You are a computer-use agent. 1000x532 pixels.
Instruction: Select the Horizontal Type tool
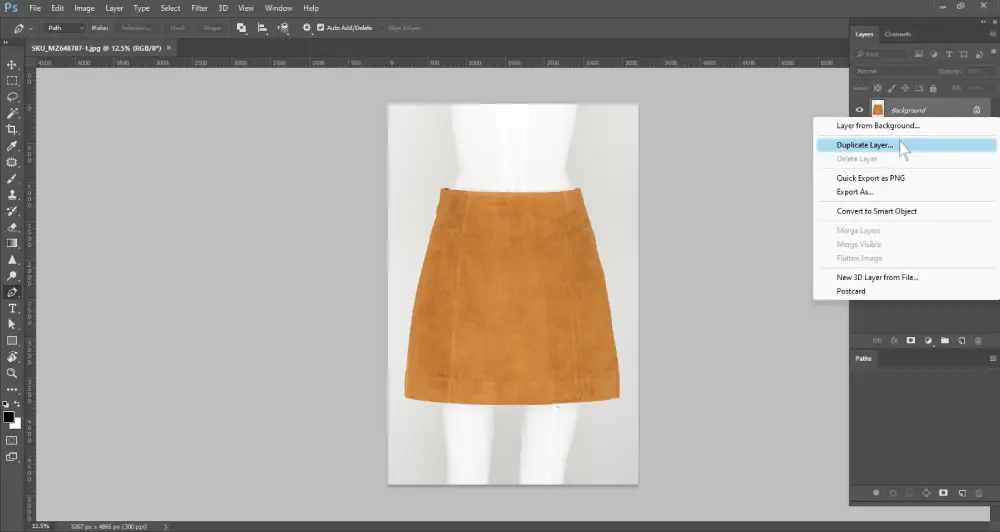(11, 309)
